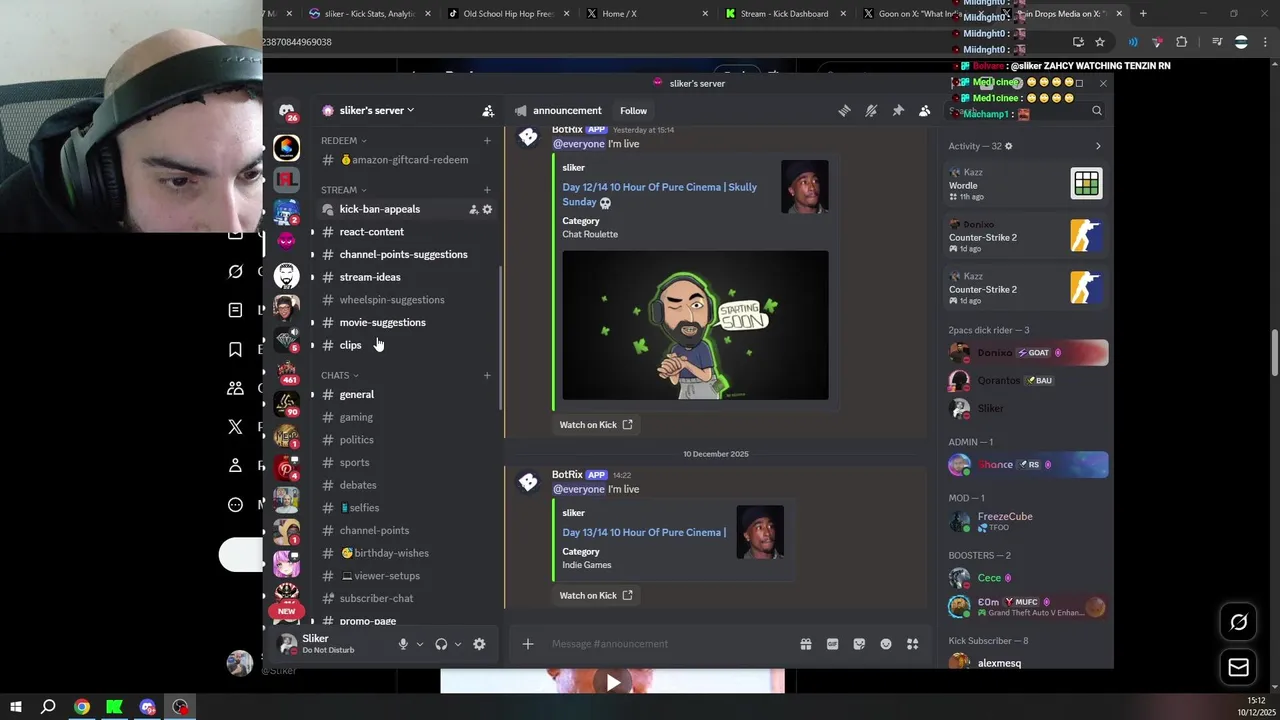Open the gift icon in message bar
The image size is (1280, 720).
click(x=806, y=644)
